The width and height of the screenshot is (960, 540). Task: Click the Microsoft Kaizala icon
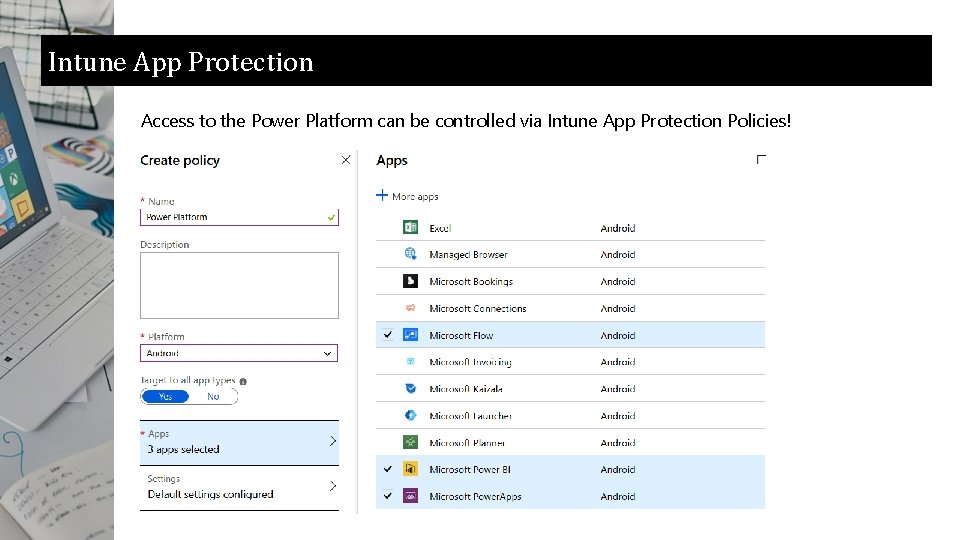coord(410,388)
